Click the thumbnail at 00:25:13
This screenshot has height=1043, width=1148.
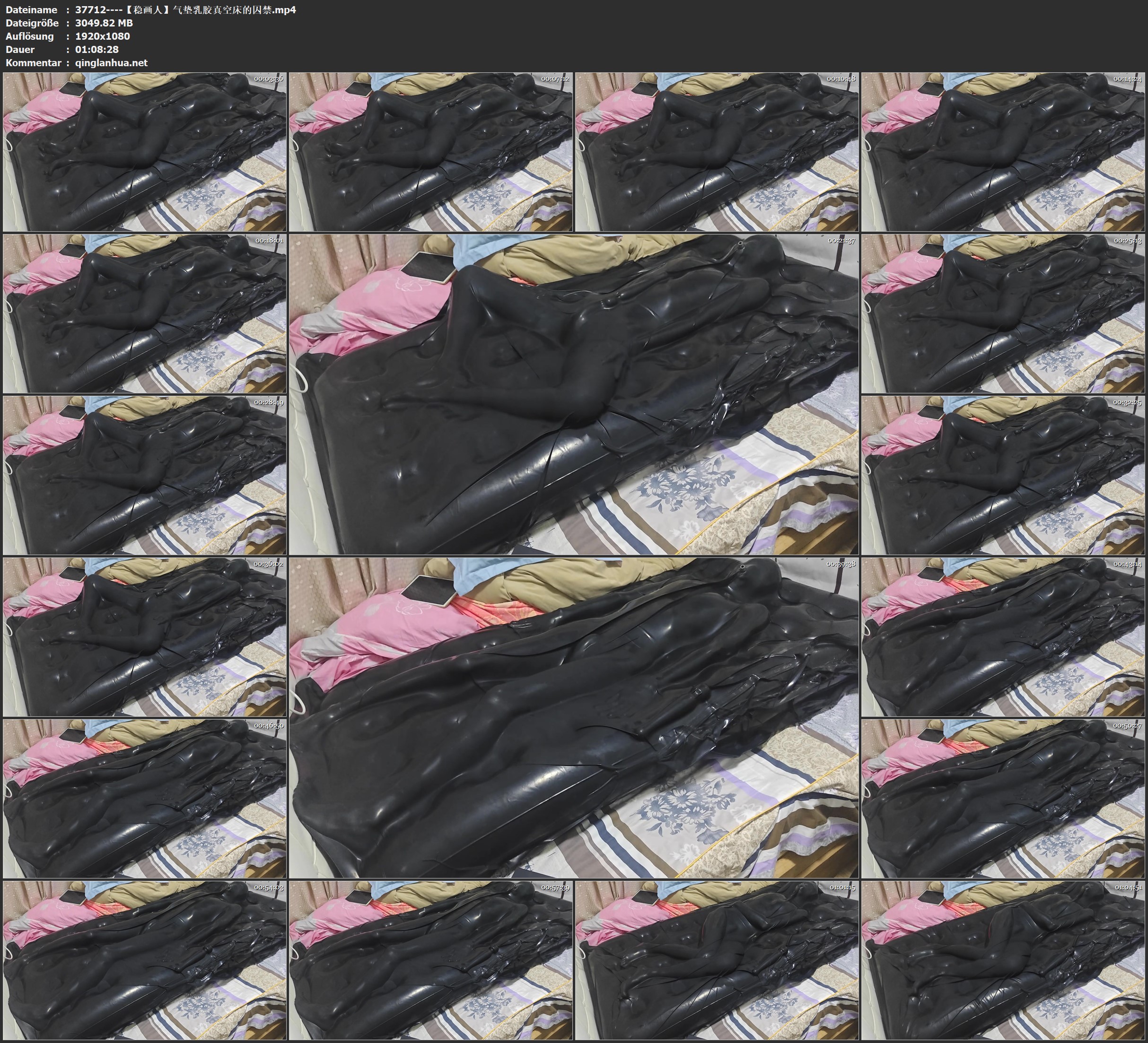tap(1003, 313)
